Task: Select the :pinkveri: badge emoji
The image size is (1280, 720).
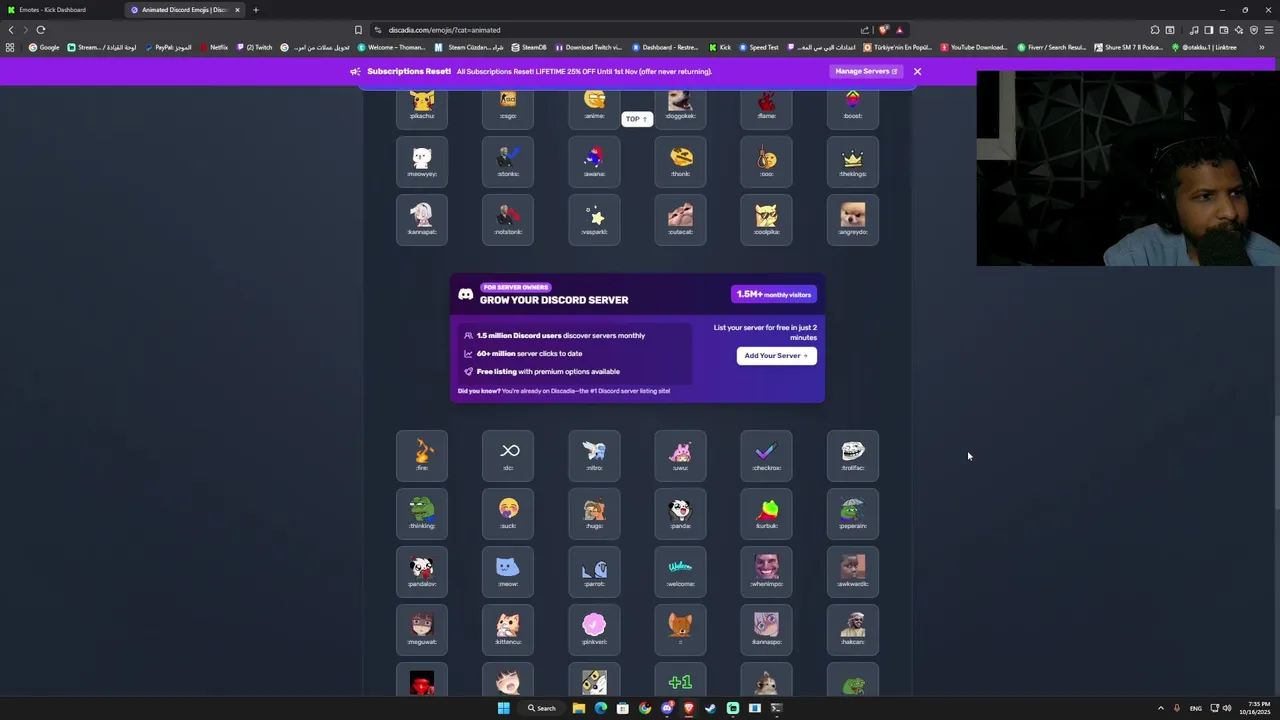Action: [594, 630]
